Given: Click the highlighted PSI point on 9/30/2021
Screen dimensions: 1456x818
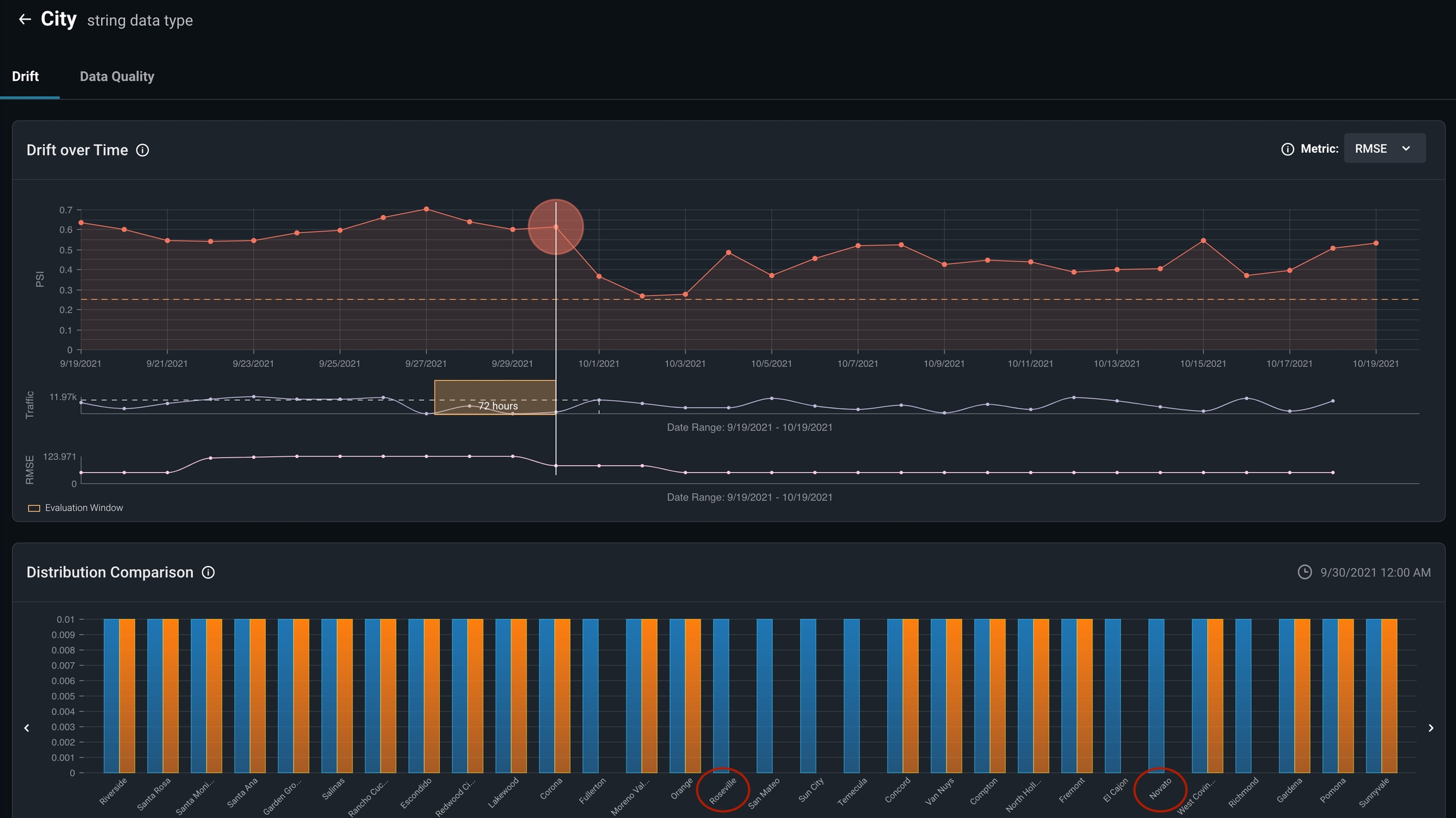Looking at the screenshot, I should 555,227.
